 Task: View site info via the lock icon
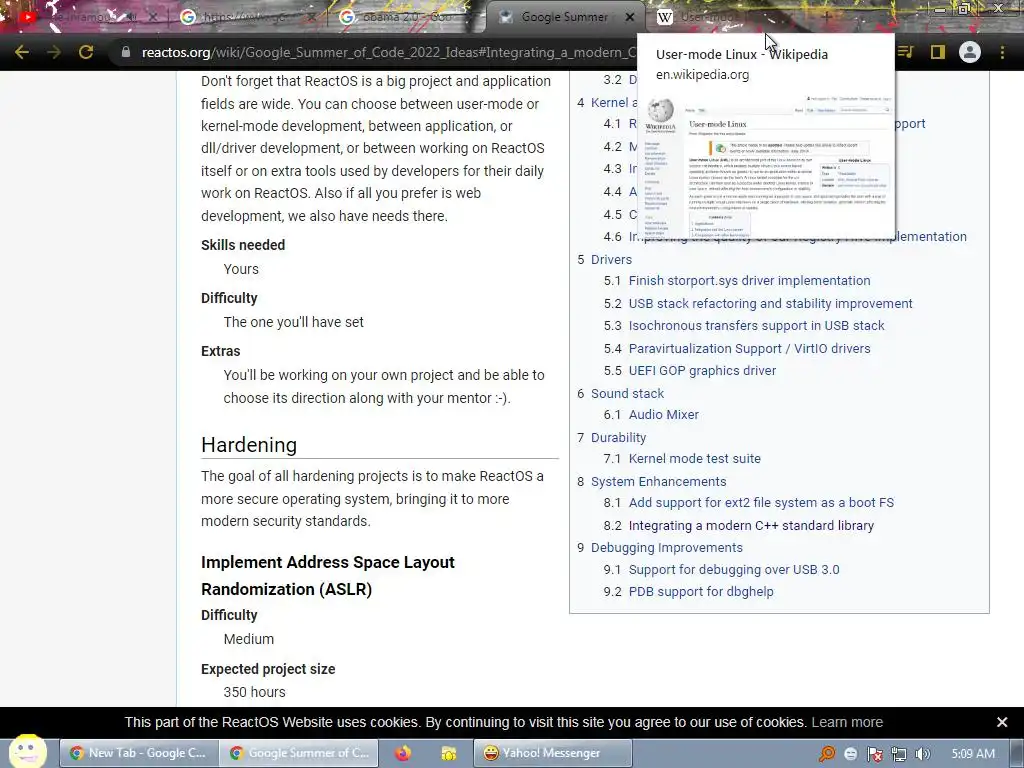(126, 52)
